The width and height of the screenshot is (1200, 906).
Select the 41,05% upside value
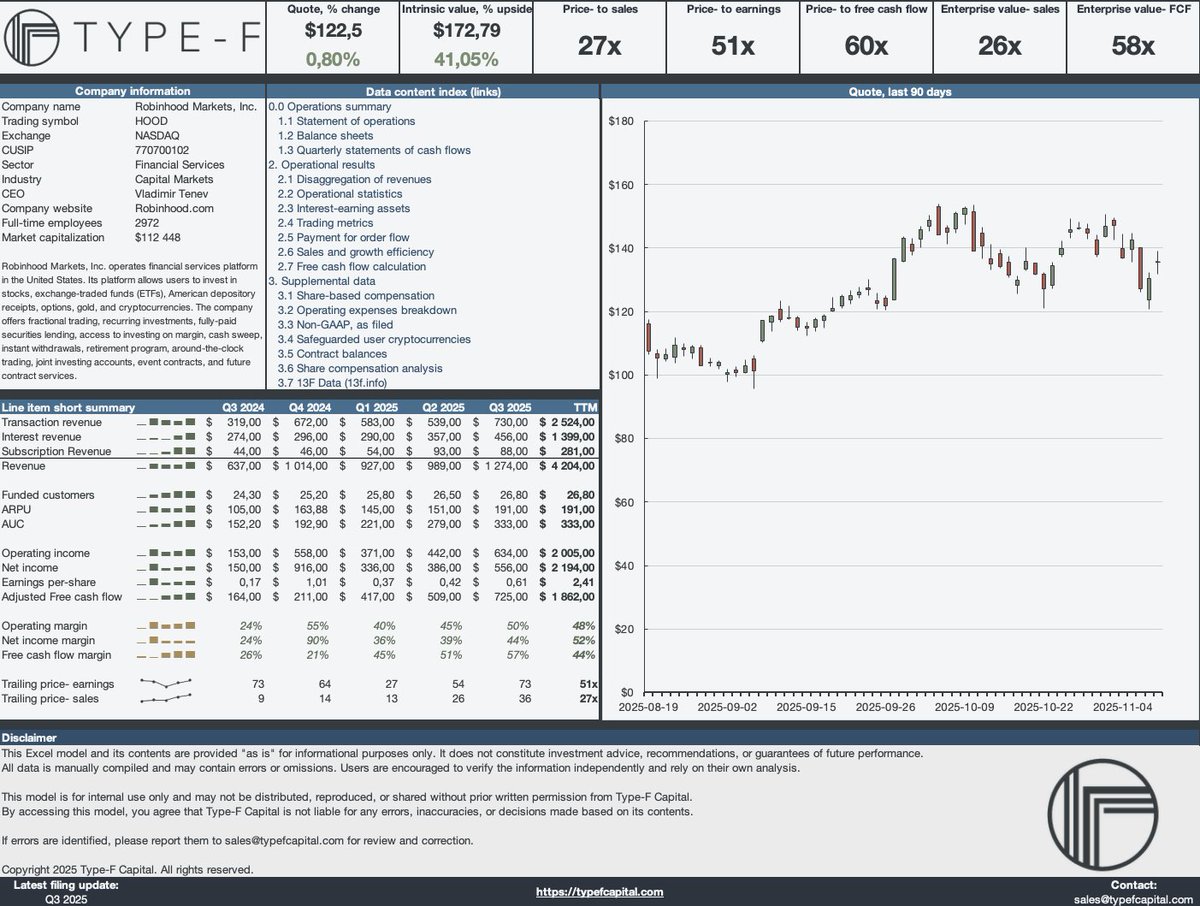[x=466, y=59]
